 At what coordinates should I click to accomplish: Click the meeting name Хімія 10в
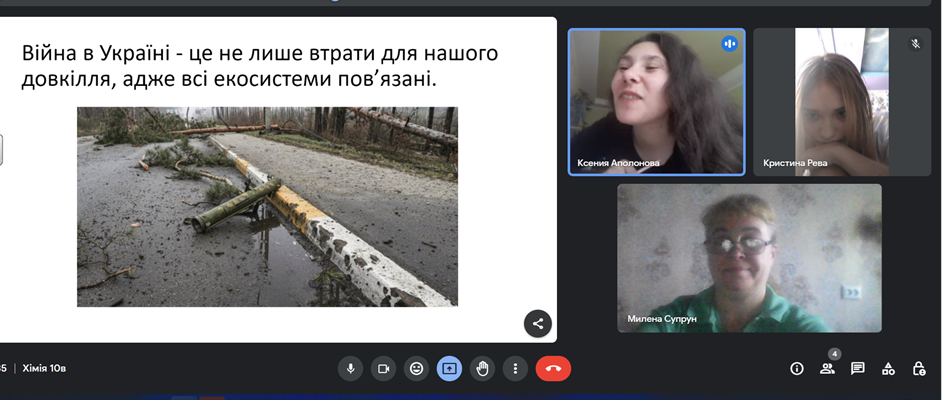tap(44, 368)
